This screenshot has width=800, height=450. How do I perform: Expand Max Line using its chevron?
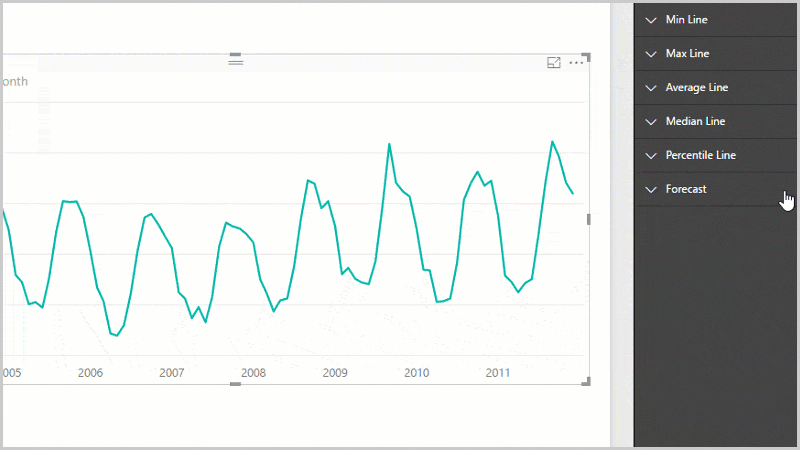[651, 54]
